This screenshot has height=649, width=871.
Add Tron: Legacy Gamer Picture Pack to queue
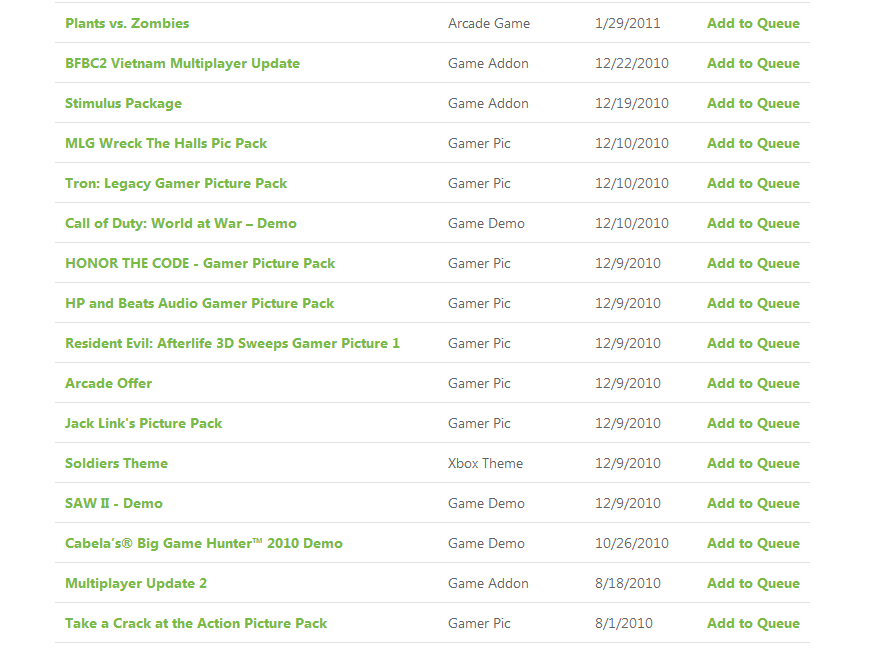[x=753, y=183]
